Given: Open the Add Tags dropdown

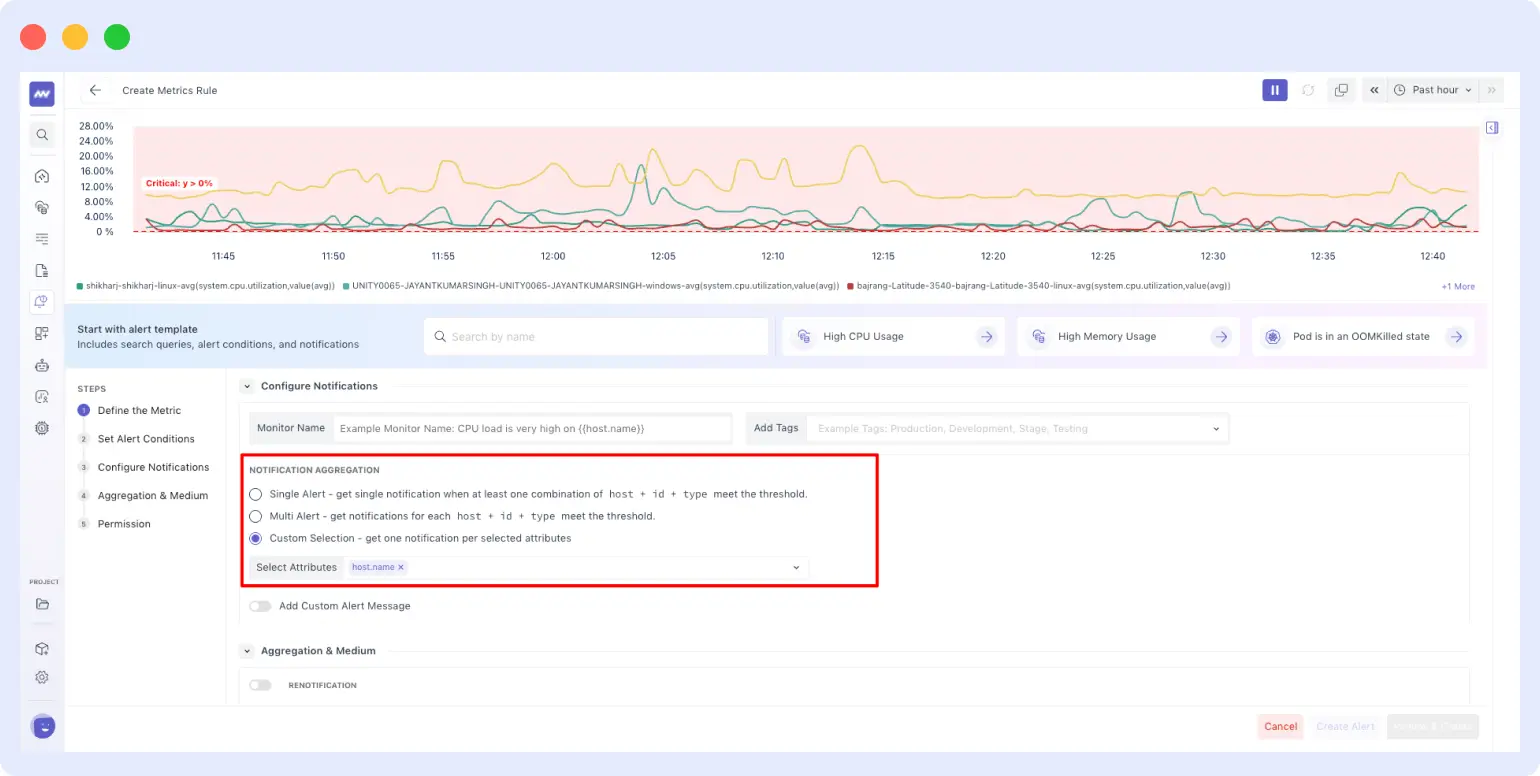Looking at the screenshot, I should (x=1018, y=428).
